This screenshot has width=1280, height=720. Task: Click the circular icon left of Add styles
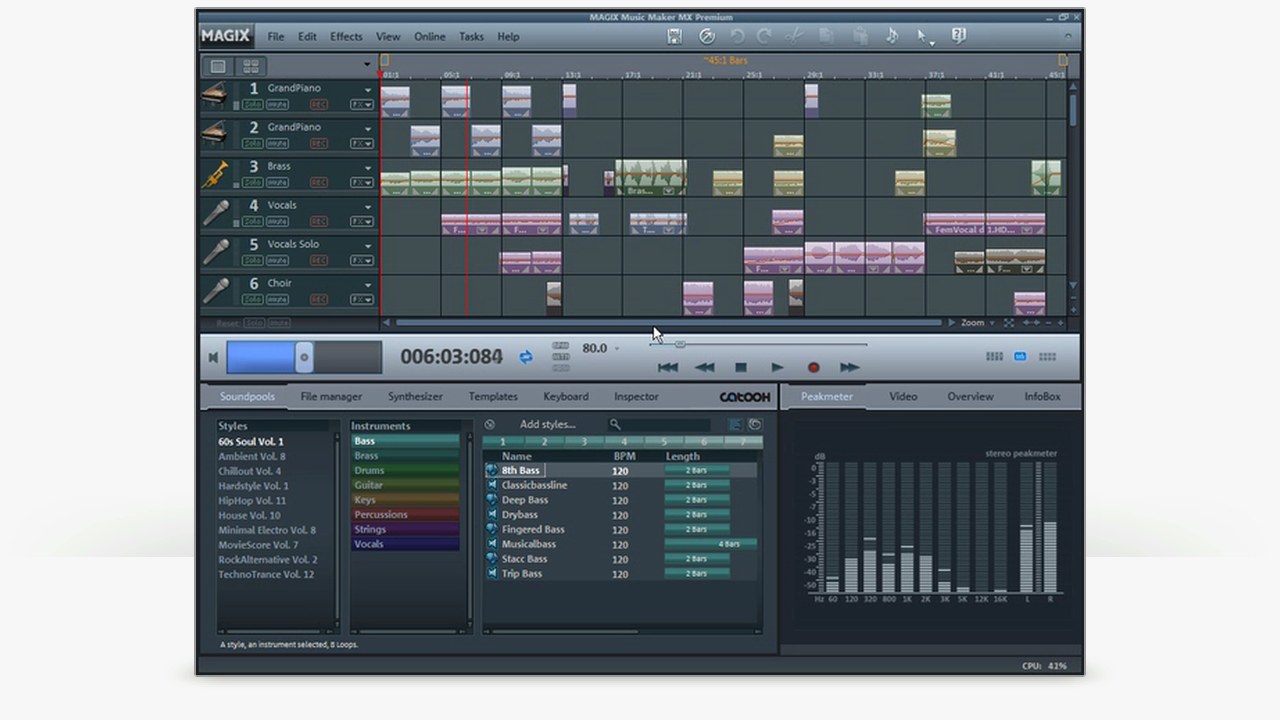coord(490,425)
